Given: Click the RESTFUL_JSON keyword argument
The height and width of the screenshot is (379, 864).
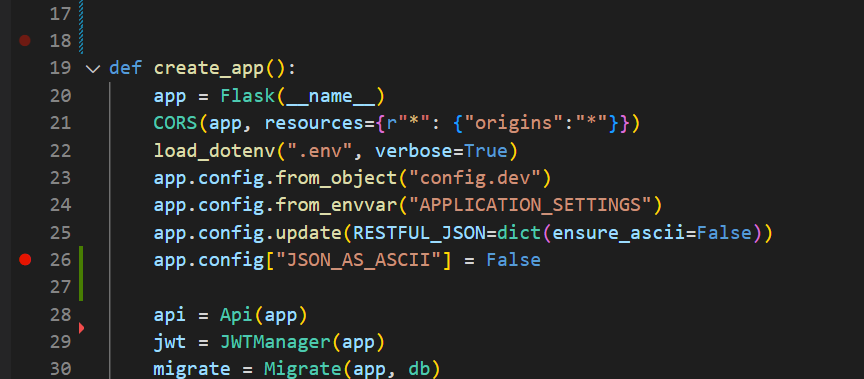Looking at the screenshot, I should [419, 232].
